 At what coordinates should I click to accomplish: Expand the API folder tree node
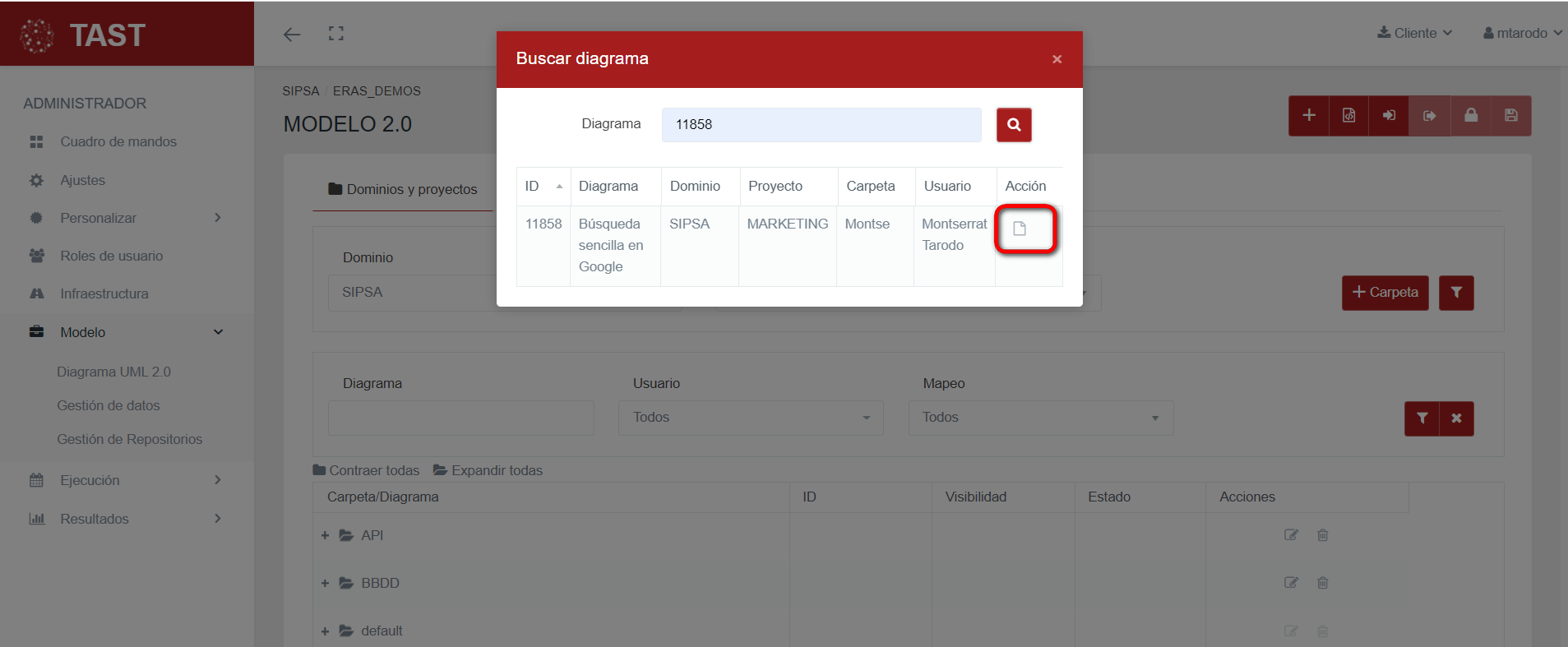325,536
